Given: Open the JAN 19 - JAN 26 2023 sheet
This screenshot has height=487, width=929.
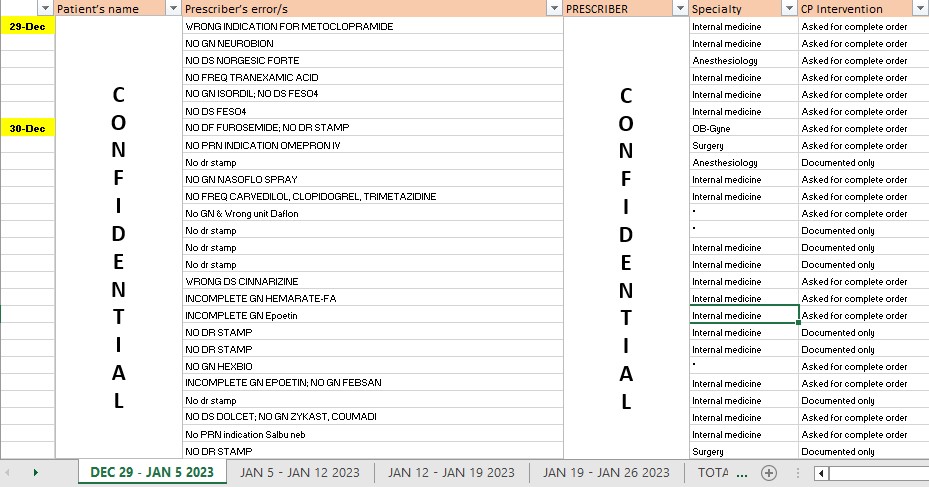Looking at the screenshot, I should (606, 472).
